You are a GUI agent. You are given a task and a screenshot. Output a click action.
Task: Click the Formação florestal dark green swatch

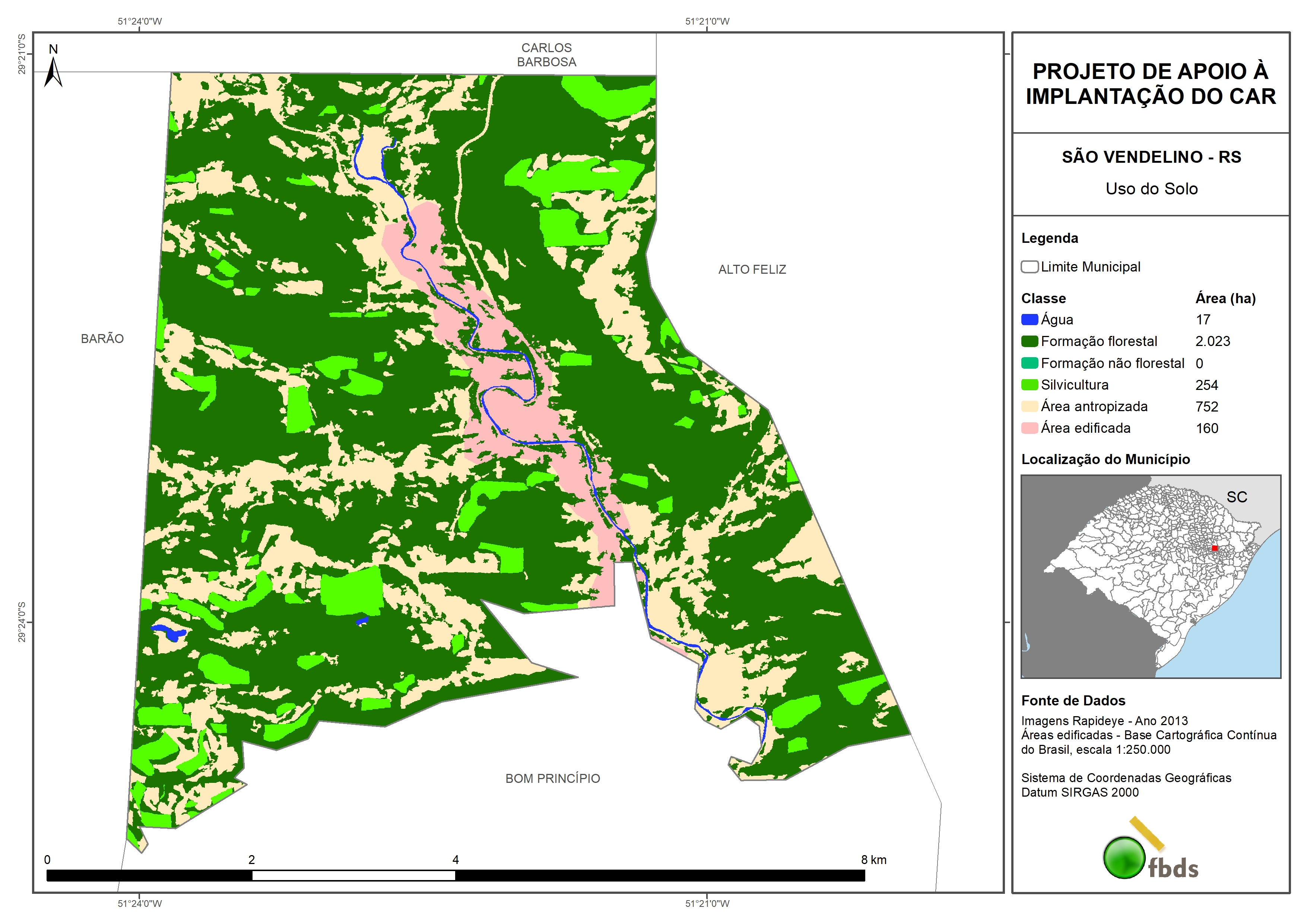1029,341
